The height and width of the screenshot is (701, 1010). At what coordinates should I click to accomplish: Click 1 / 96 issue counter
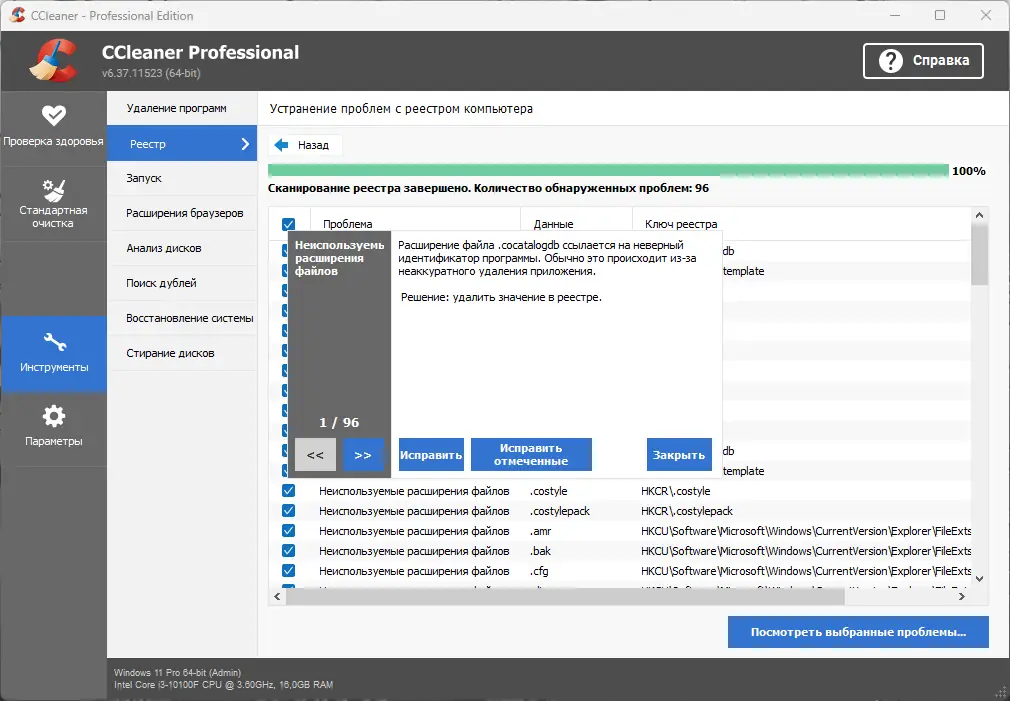[x=339, y=423]
